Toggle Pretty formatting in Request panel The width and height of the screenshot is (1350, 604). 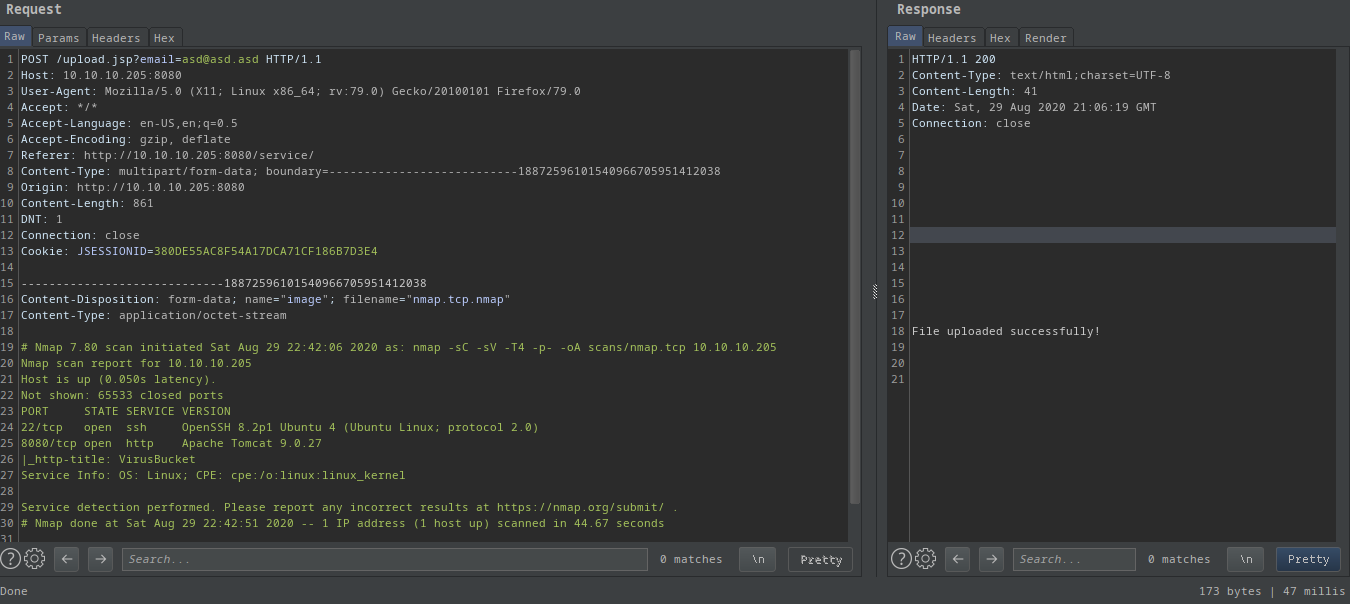[x=821, y=559]
